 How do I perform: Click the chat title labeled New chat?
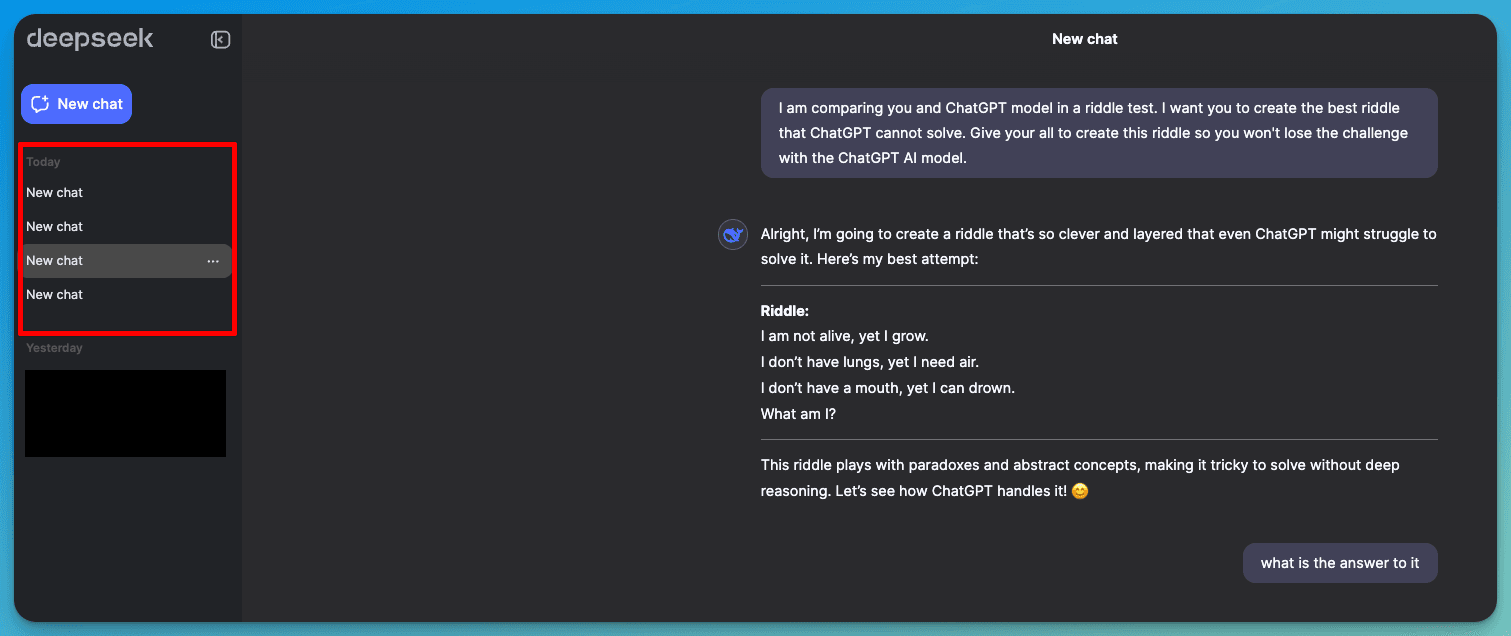click(1084, 38)
